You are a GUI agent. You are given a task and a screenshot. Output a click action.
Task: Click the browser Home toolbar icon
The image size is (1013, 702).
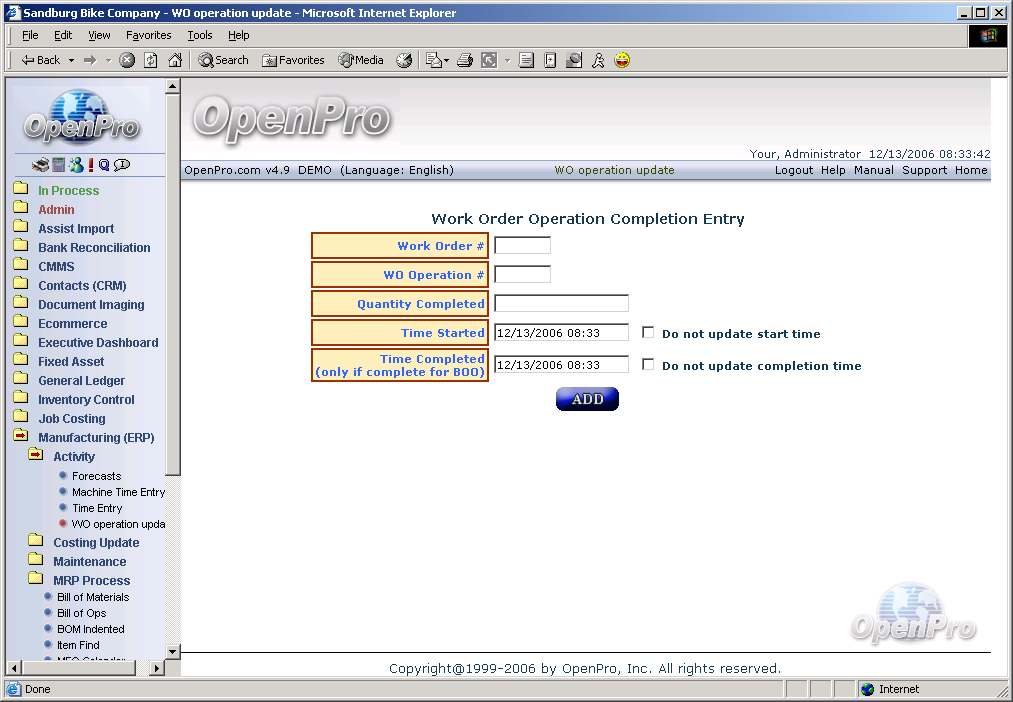pos(175,60)
